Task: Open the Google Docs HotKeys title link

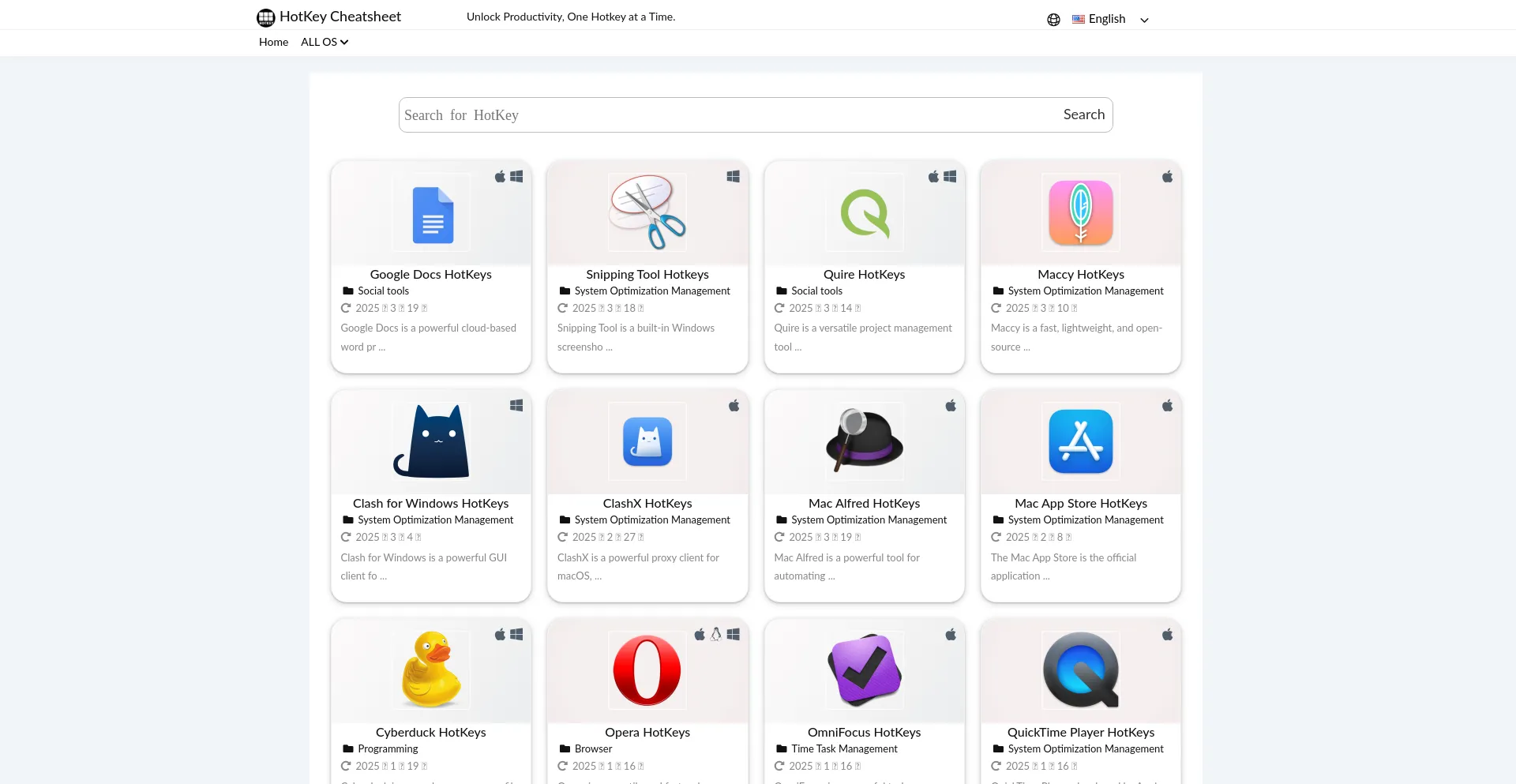Action: pyautogui.click(x=430, y=274)
